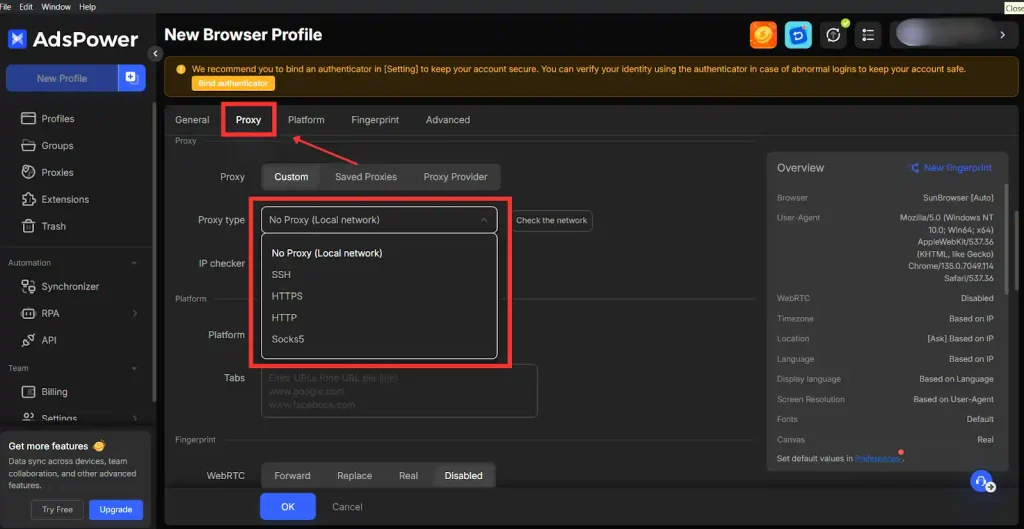
Task: Set WebRTC to Forward
Action: pos(292,475)
